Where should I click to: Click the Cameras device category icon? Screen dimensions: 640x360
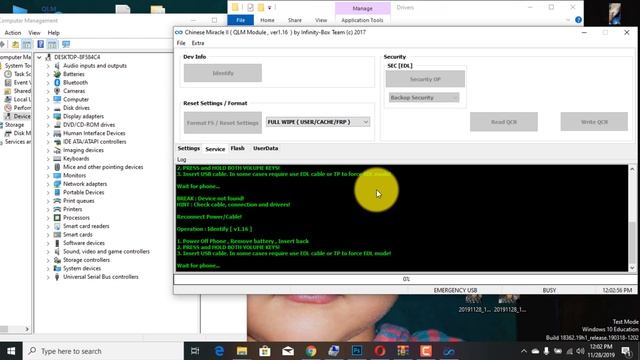point(57,91)
